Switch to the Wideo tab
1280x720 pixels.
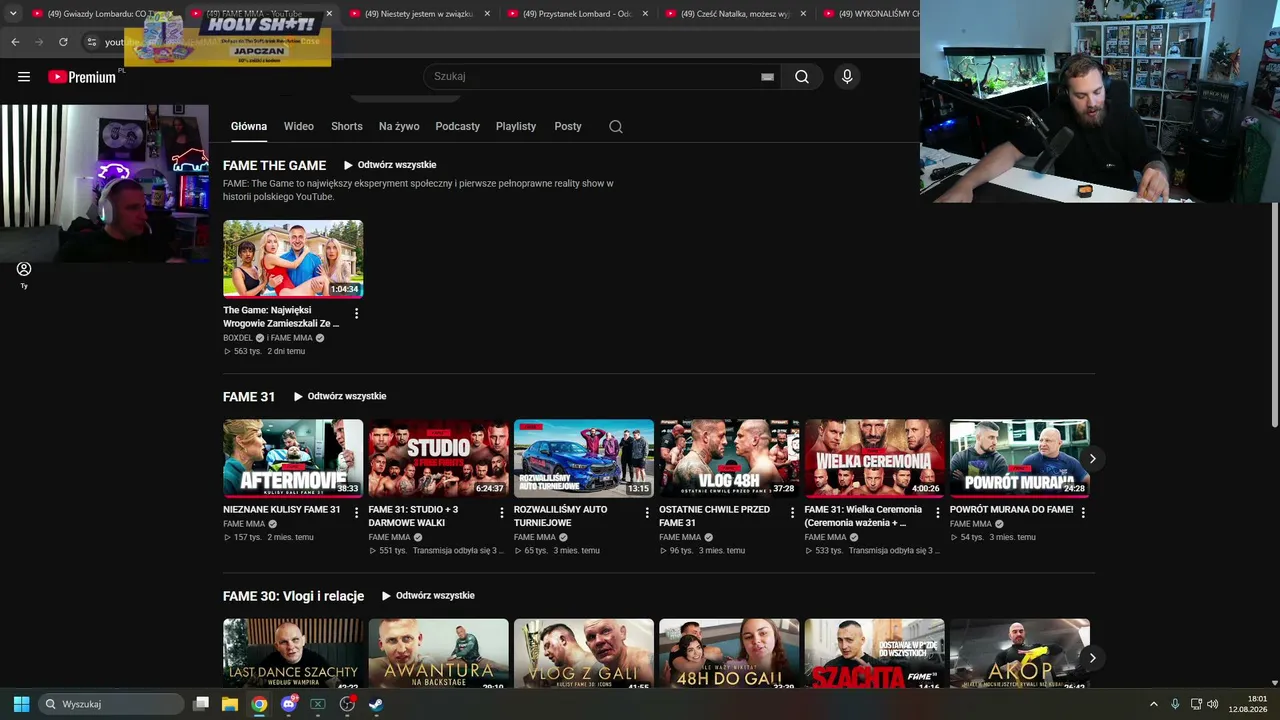point(299,127)
